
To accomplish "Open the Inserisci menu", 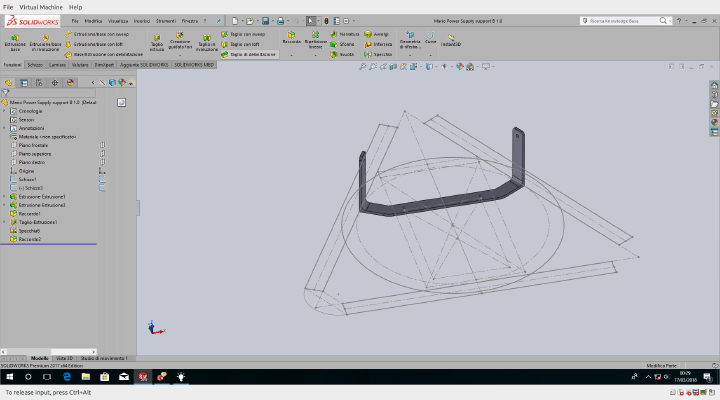I will click(142, 21).
